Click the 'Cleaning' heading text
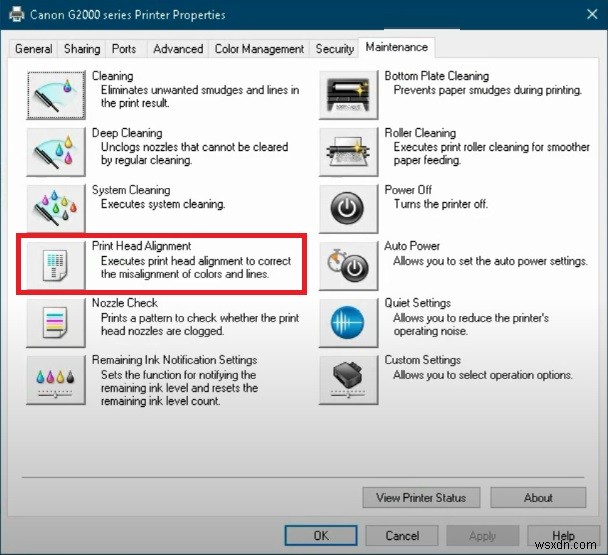Screen dimensions: 608x555 click(112, 76)
